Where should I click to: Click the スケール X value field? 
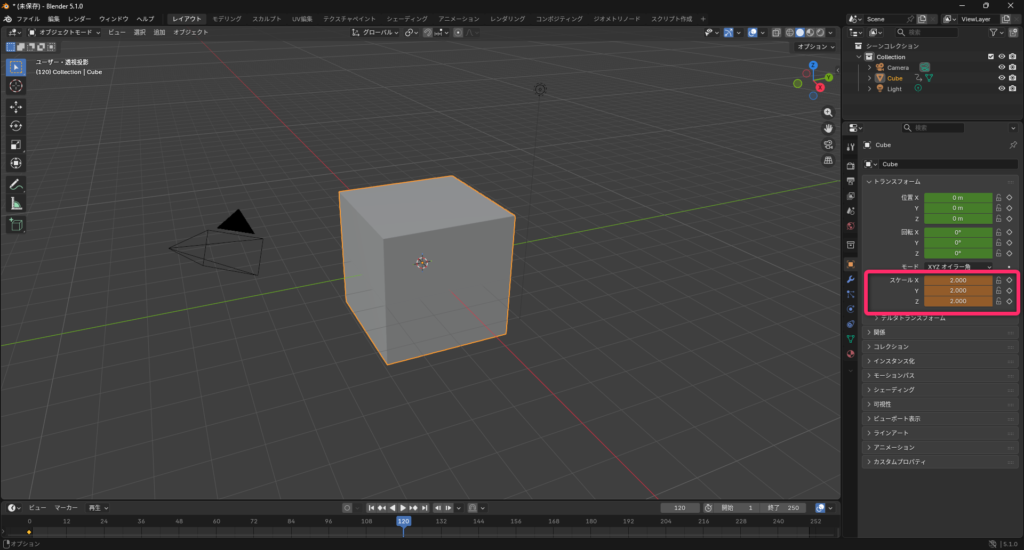click(x=957, y=281)
